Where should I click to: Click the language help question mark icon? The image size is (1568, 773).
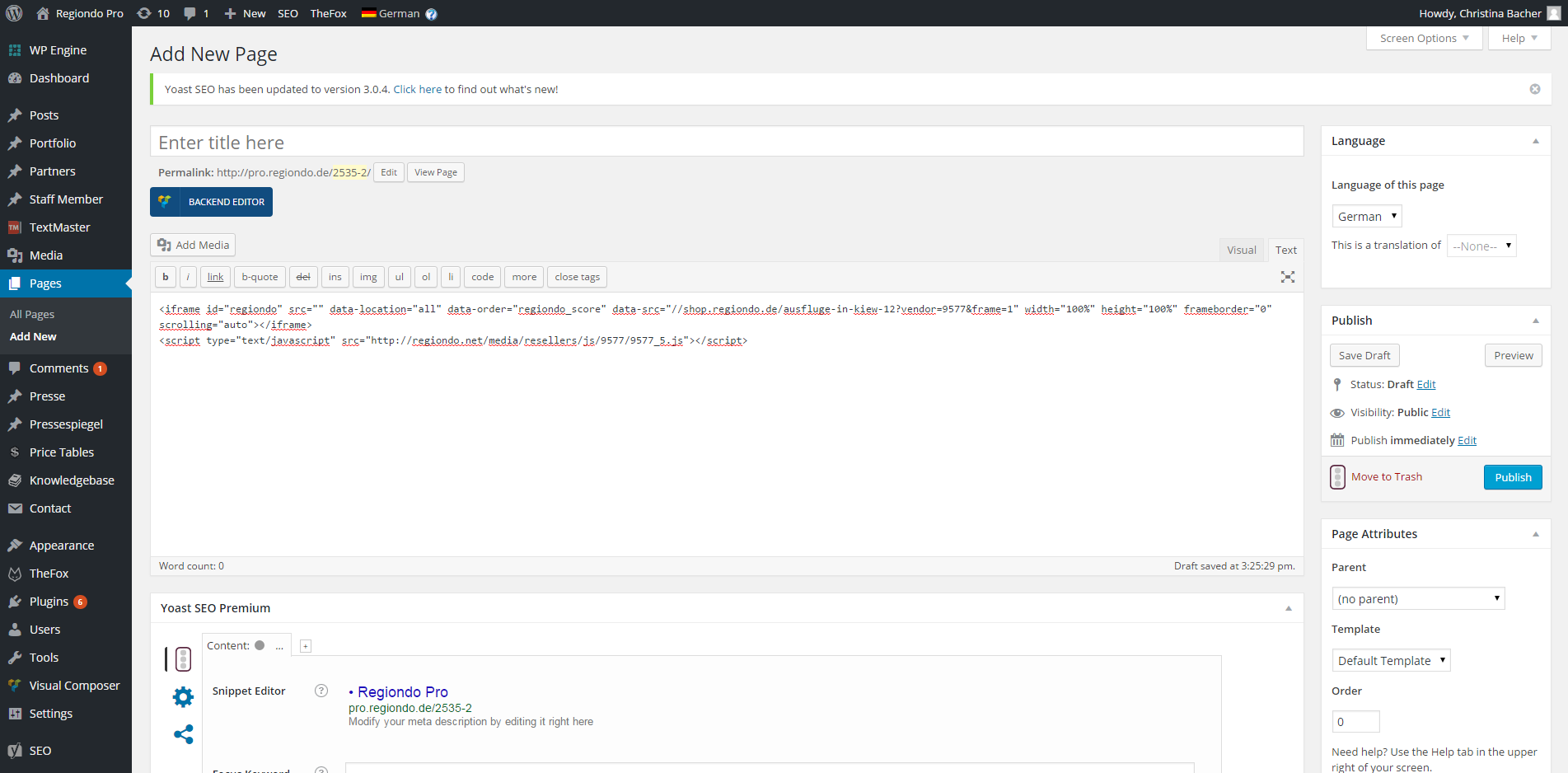431,14
